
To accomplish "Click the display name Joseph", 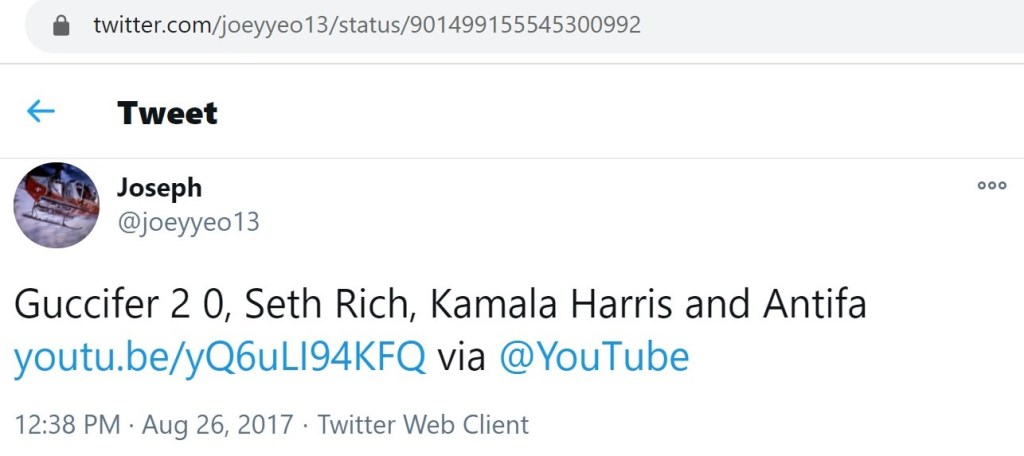I will [159, 187].
